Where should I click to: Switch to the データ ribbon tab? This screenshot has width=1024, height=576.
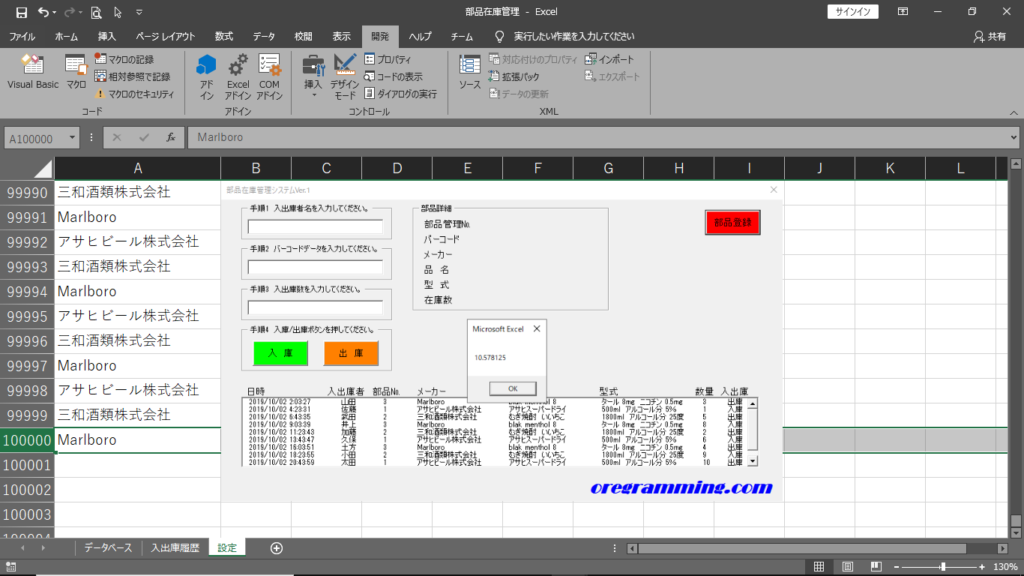pyautogui.click(x=264, y=36)
